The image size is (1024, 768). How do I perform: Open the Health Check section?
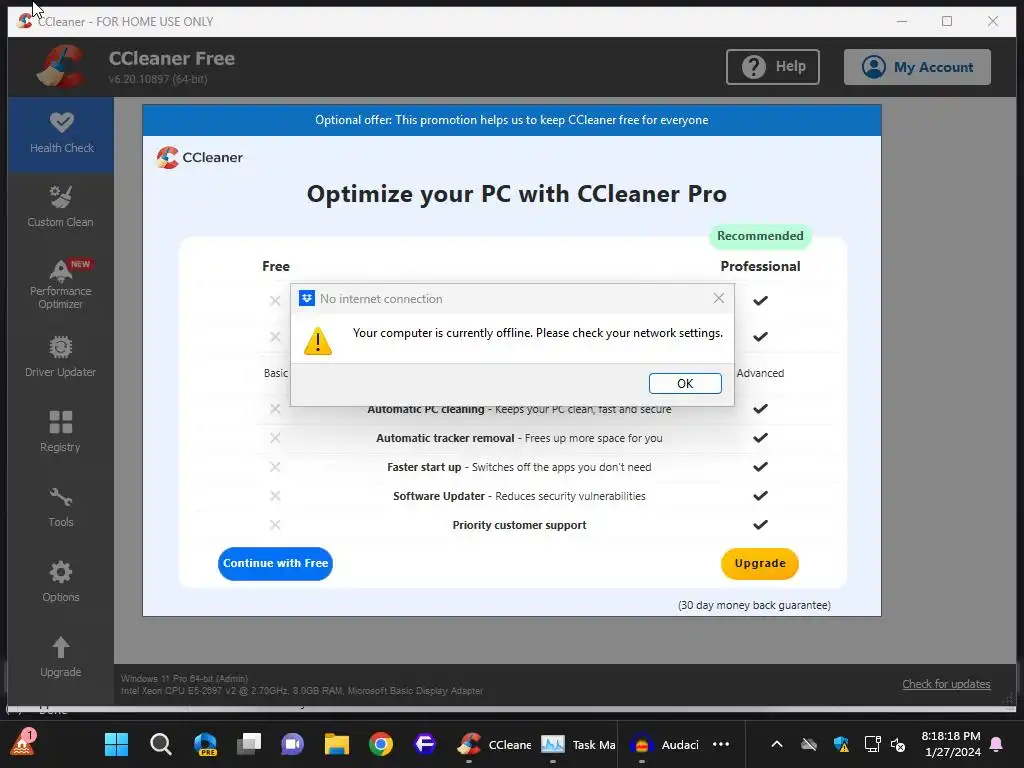click(x=61, y=134)
